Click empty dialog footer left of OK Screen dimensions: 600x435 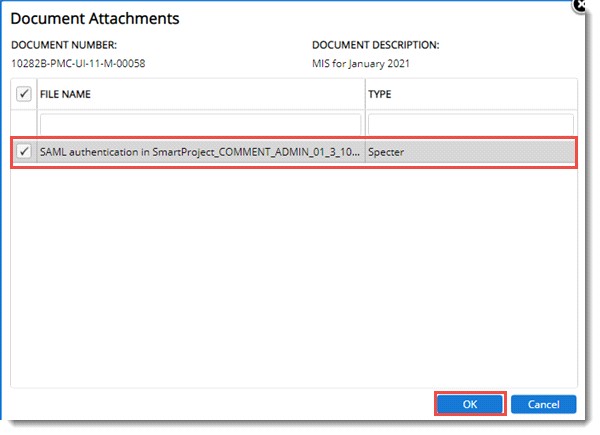[220, 404]
